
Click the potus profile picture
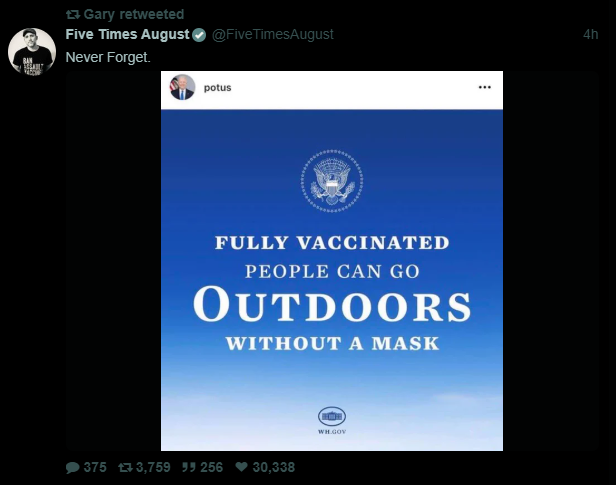pyautogui.click(x=182, y=87)
